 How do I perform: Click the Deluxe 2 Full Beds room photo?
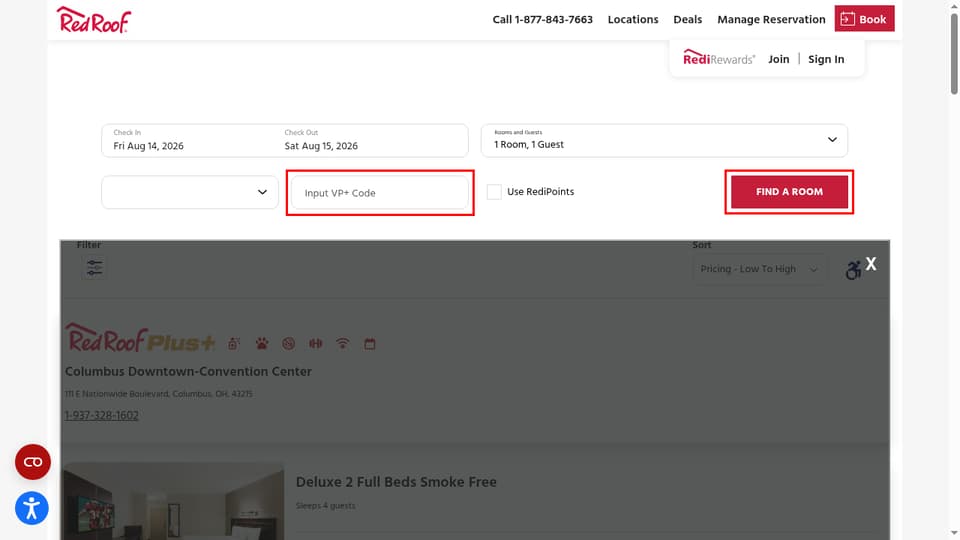173,501
